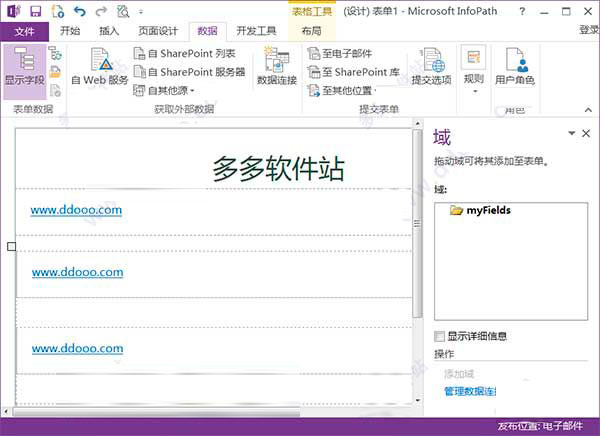Open Customize Quick Access Toolbar arrow
The height and width of the screenshot is (436, 600).
coord(141,12)
